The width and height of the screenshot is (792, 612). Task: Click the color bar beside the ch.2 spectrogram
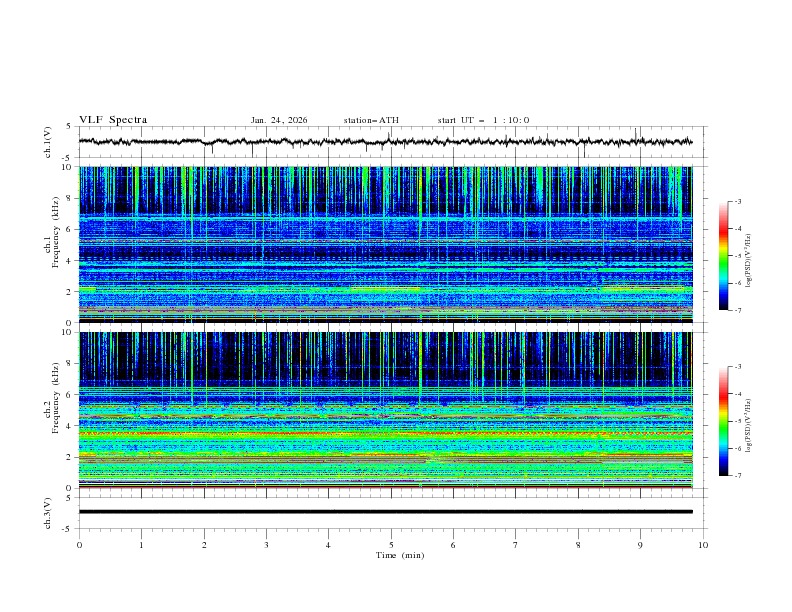pos(723,421)
